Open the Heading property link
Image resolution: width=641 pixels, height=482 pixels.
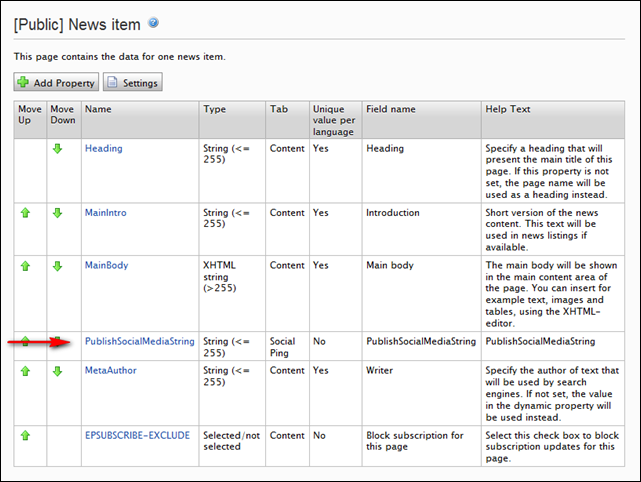point(103,148)
